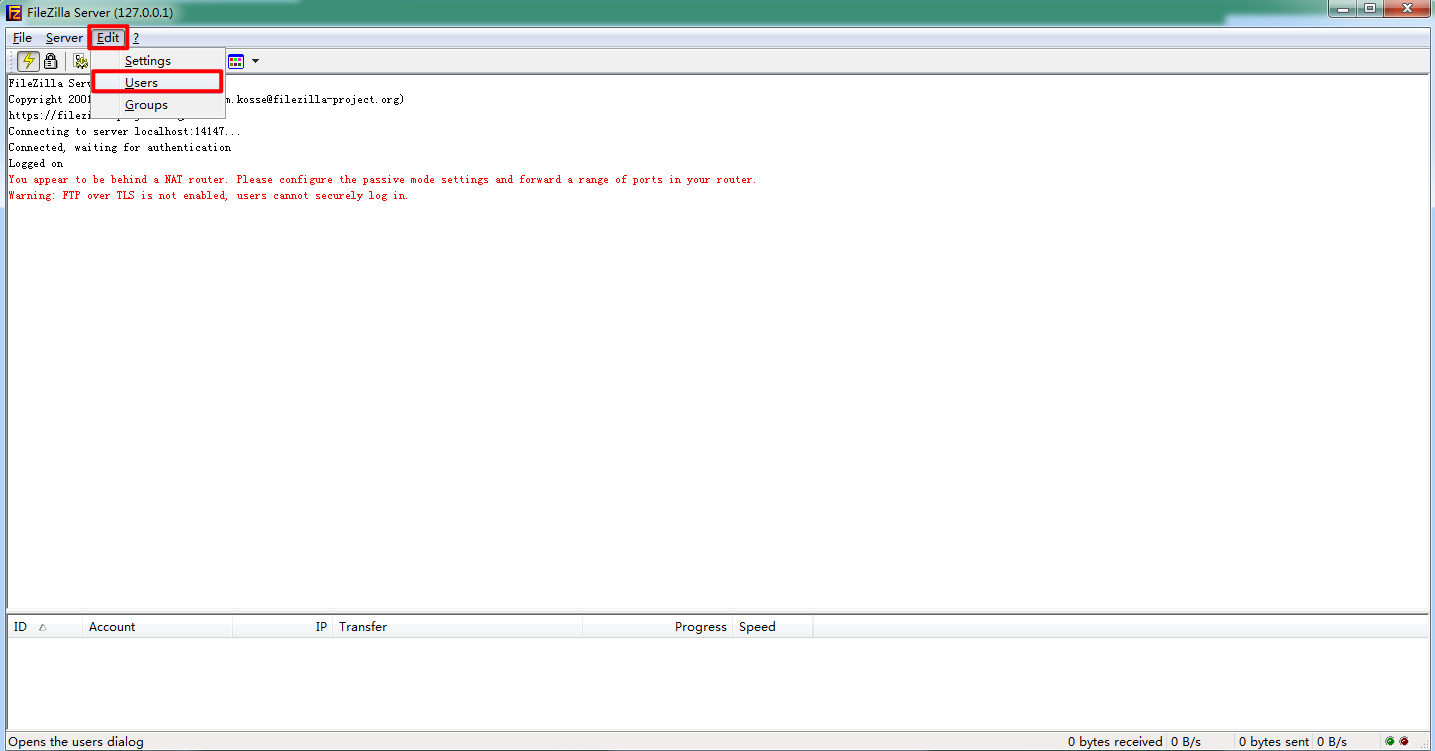The width and height of the screenshot is (1435, 751).
Task: Close the Edit menu via its title
Action: 108,38
